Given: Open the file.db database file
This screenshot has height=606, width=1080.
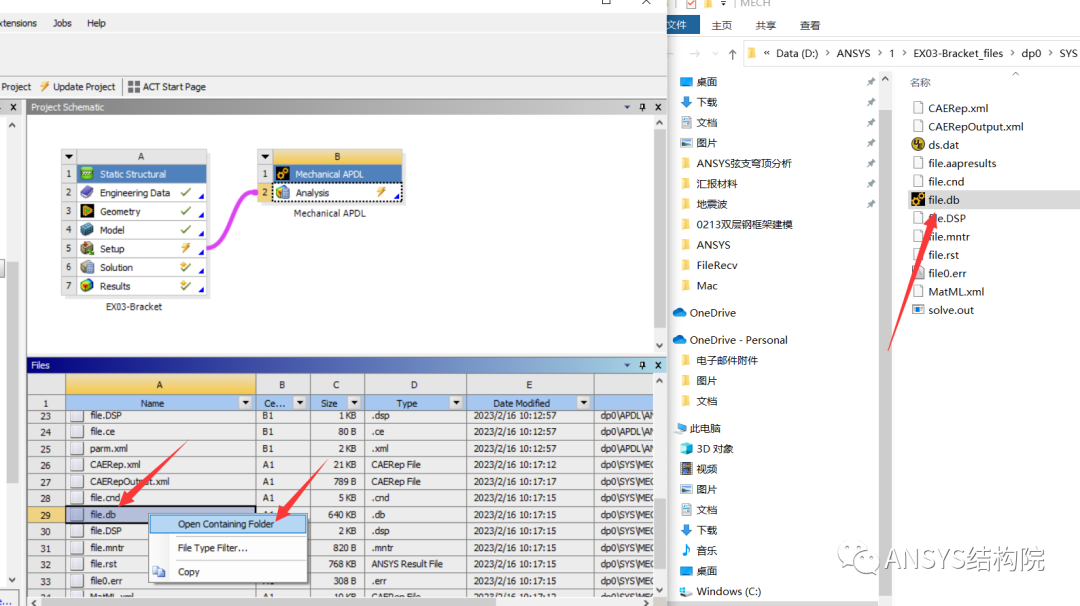Looking at the screenshot, I should [945, 200].
